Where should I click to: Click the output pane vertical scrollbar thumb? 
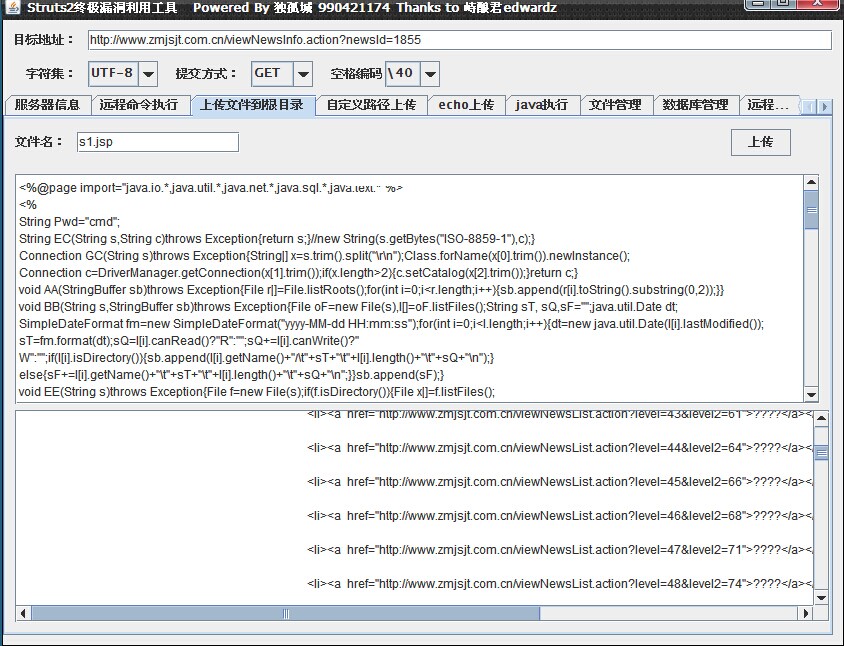coord(821,453)
